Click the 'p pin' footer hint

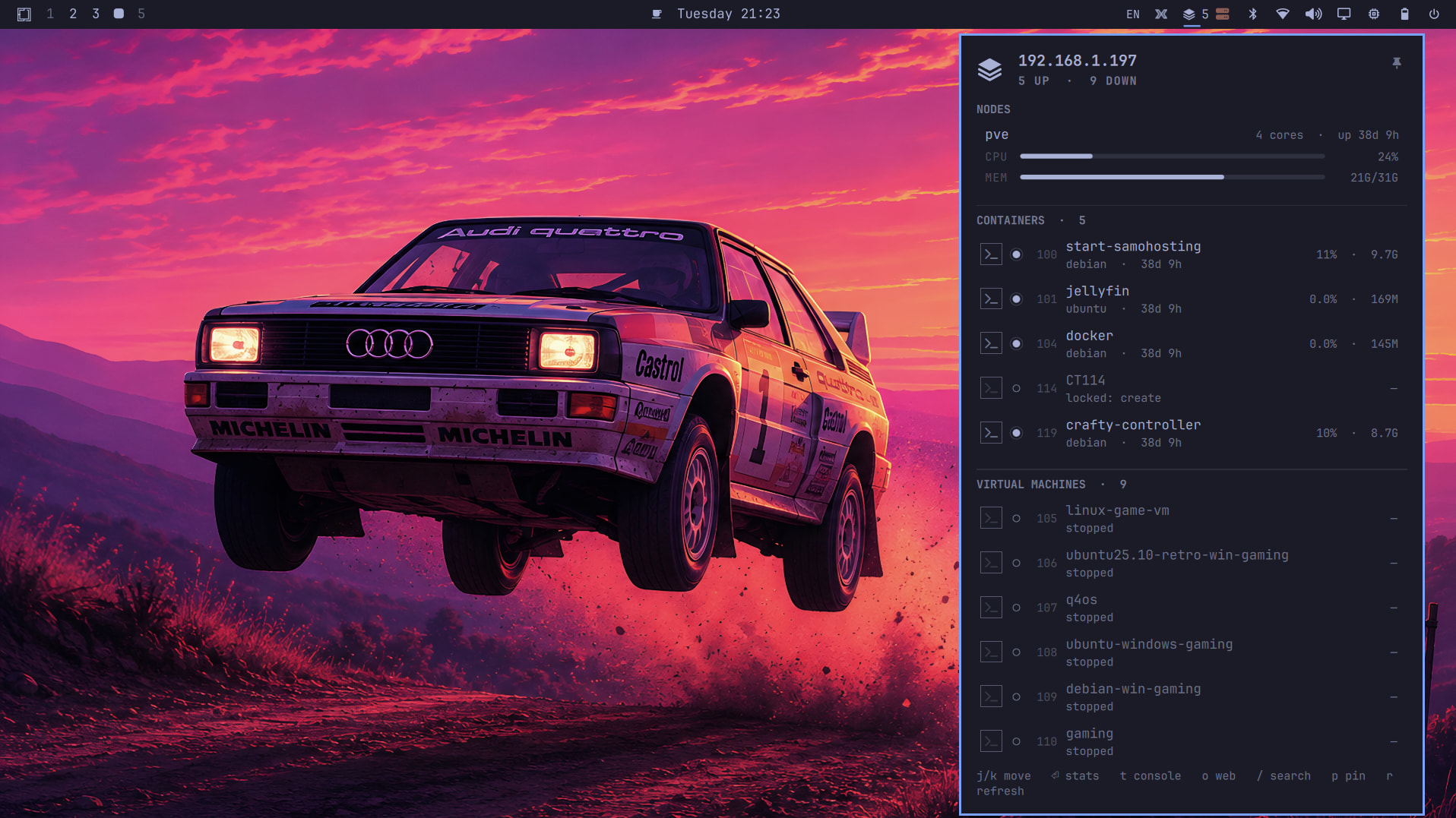click(x=1349, y=776)
